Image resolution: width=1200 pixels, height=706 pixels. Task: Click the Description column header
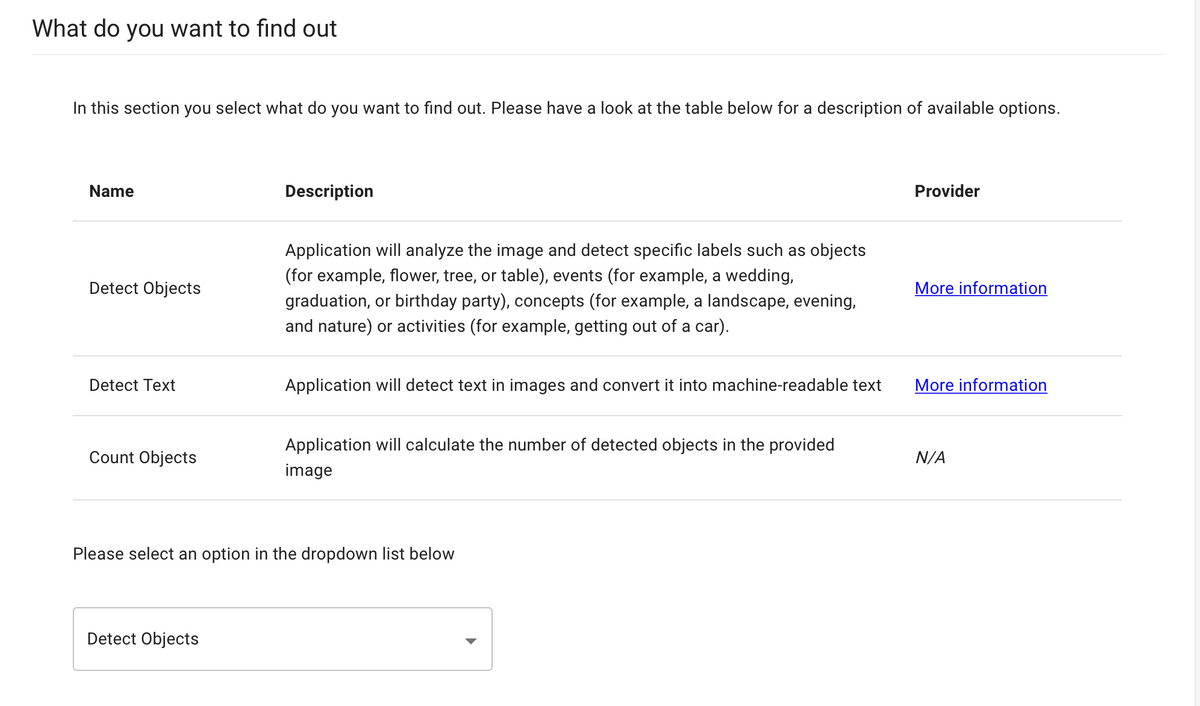[329, 191]
